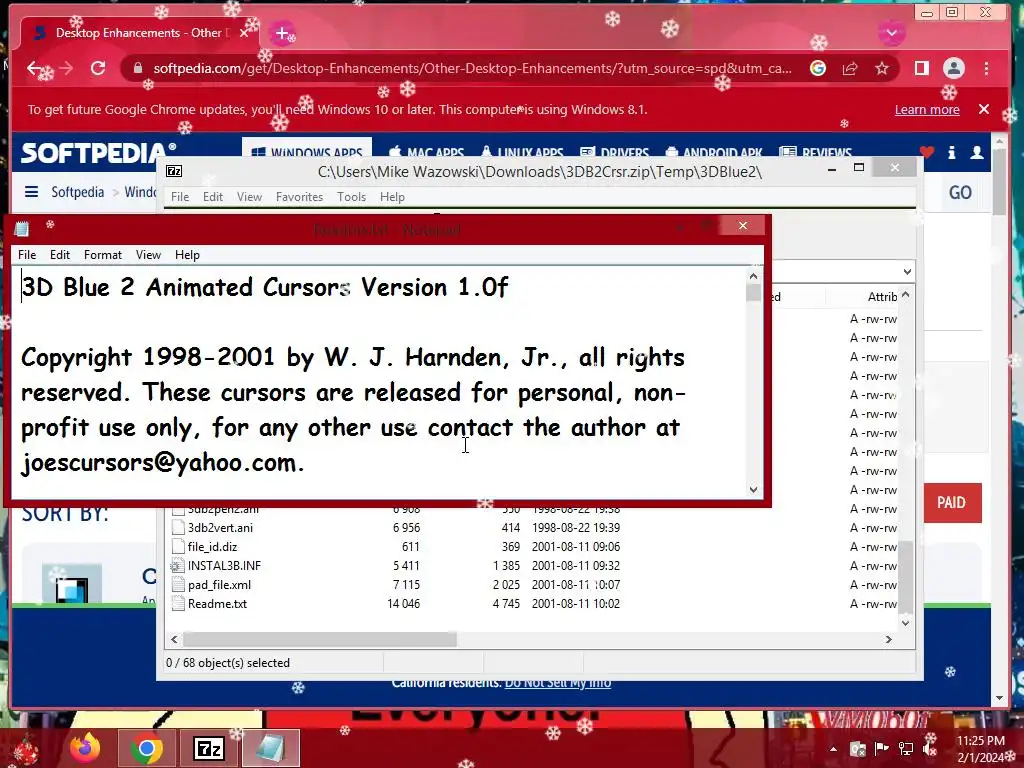Click the GO search button
This screenshot has width=1024, height=768.
(x=960, y=192)
